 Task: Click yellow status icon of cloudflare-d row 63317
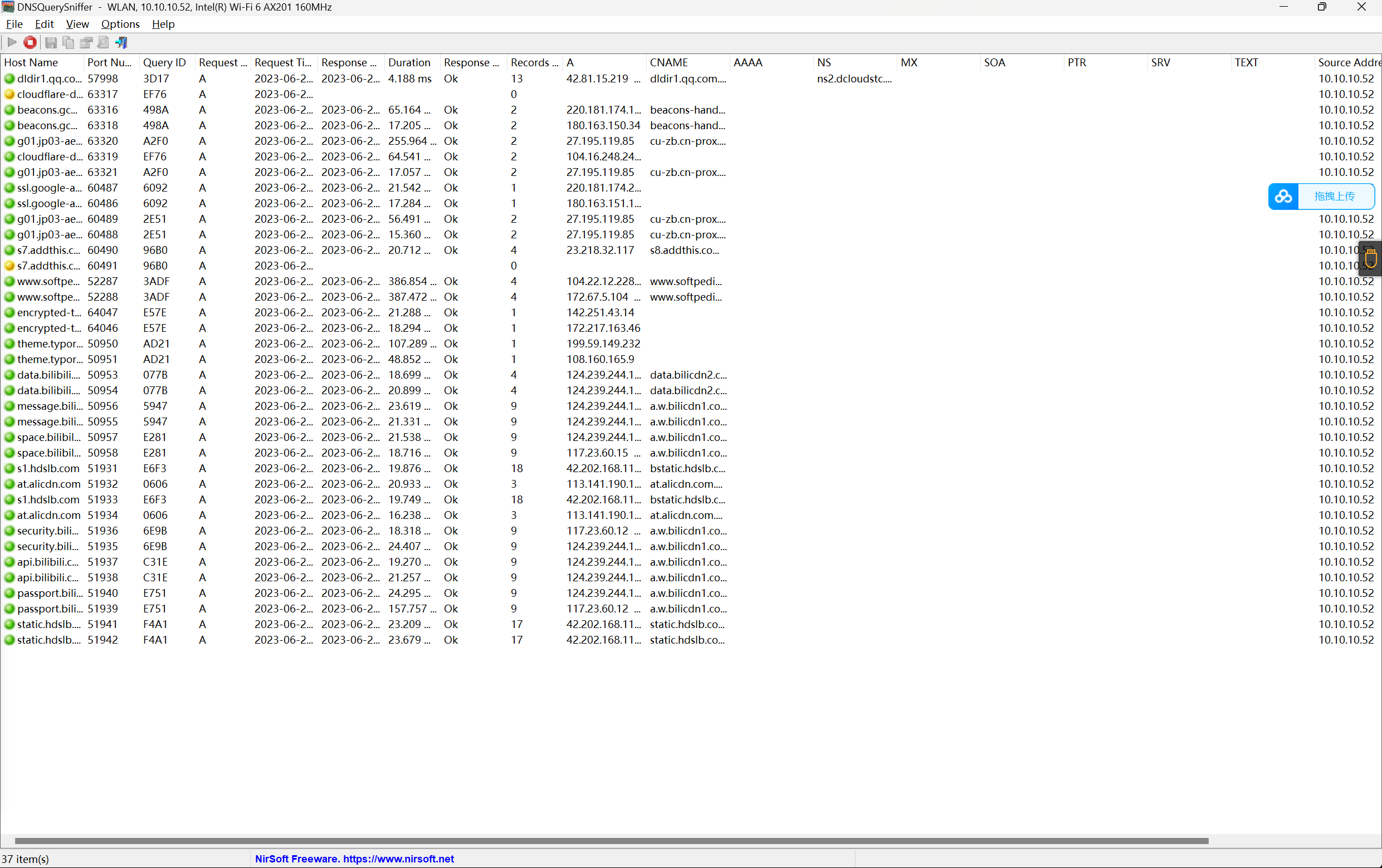pyautogui.click(x=9, y=94)
